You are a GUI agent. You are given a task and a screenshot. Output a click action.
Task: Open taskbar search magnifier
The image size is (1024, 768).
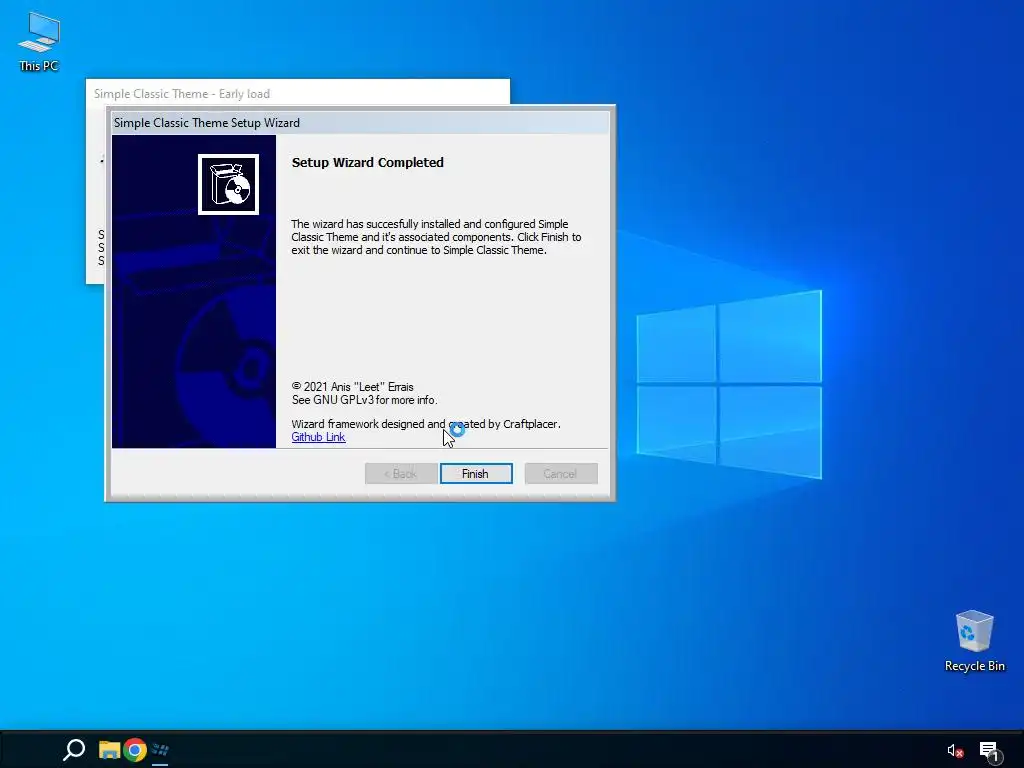pyautogui.click(x=74, y=749)
